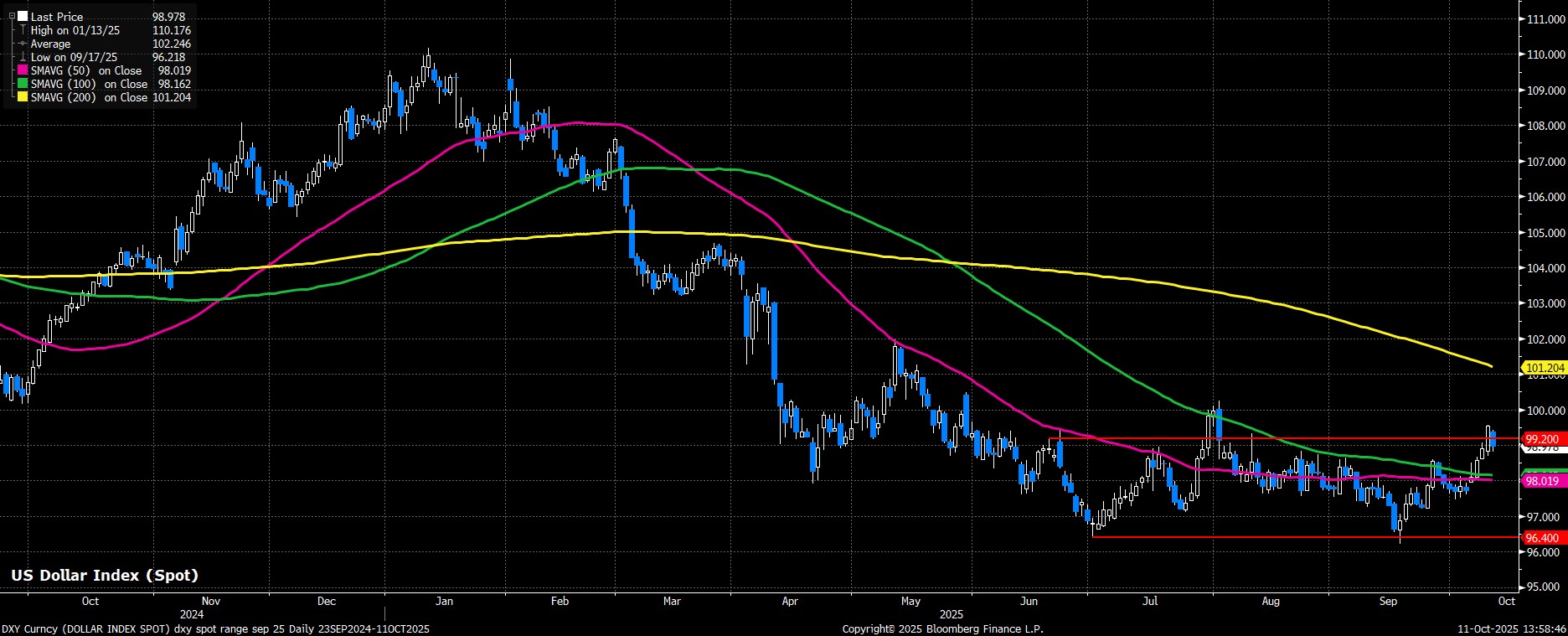Click the 110.000 label on price axis
1568x636 pixels.
(1546, 54)
